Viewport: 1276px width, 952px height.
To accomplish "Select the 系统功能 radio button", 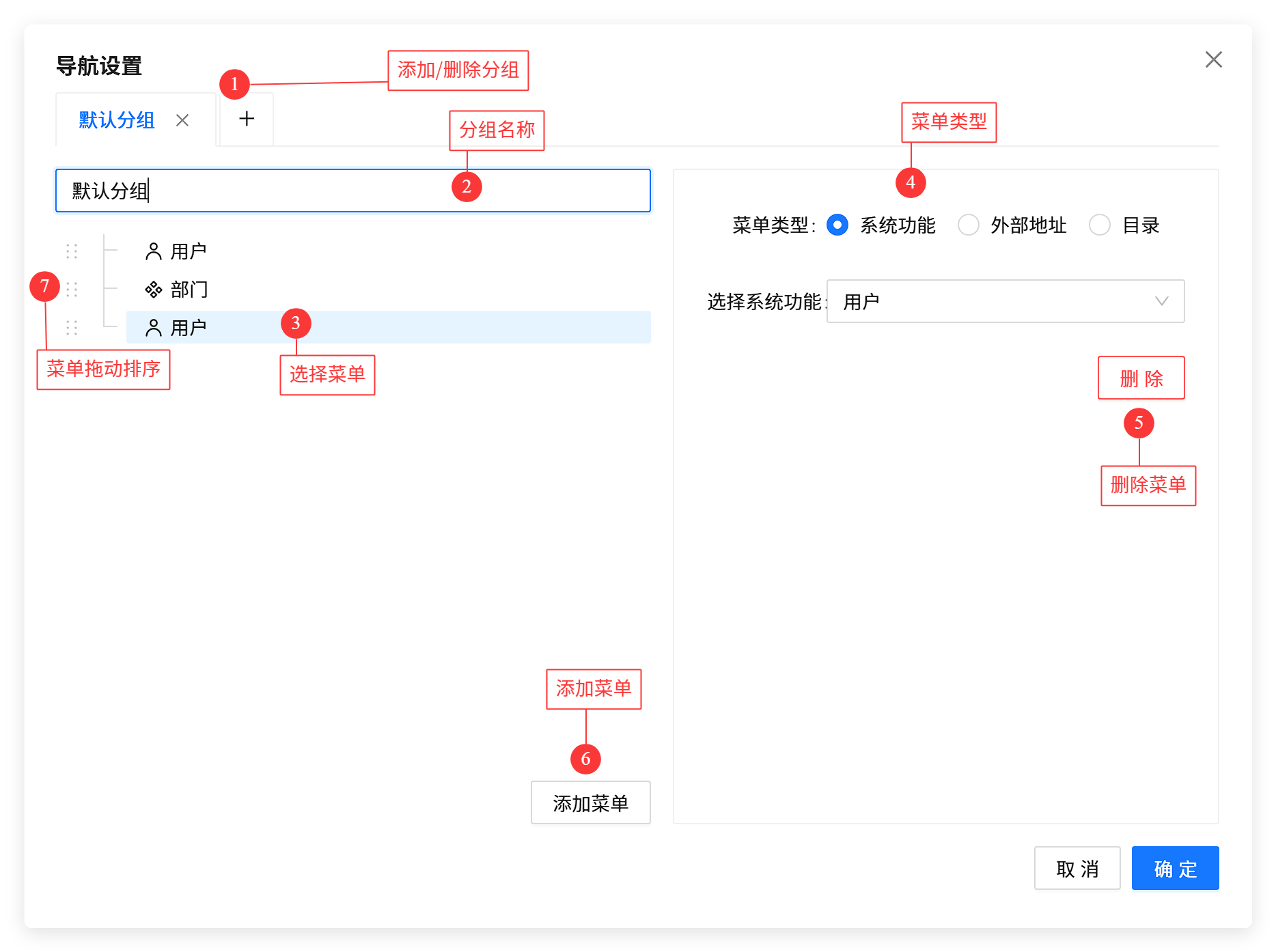I will coord(837,225).
